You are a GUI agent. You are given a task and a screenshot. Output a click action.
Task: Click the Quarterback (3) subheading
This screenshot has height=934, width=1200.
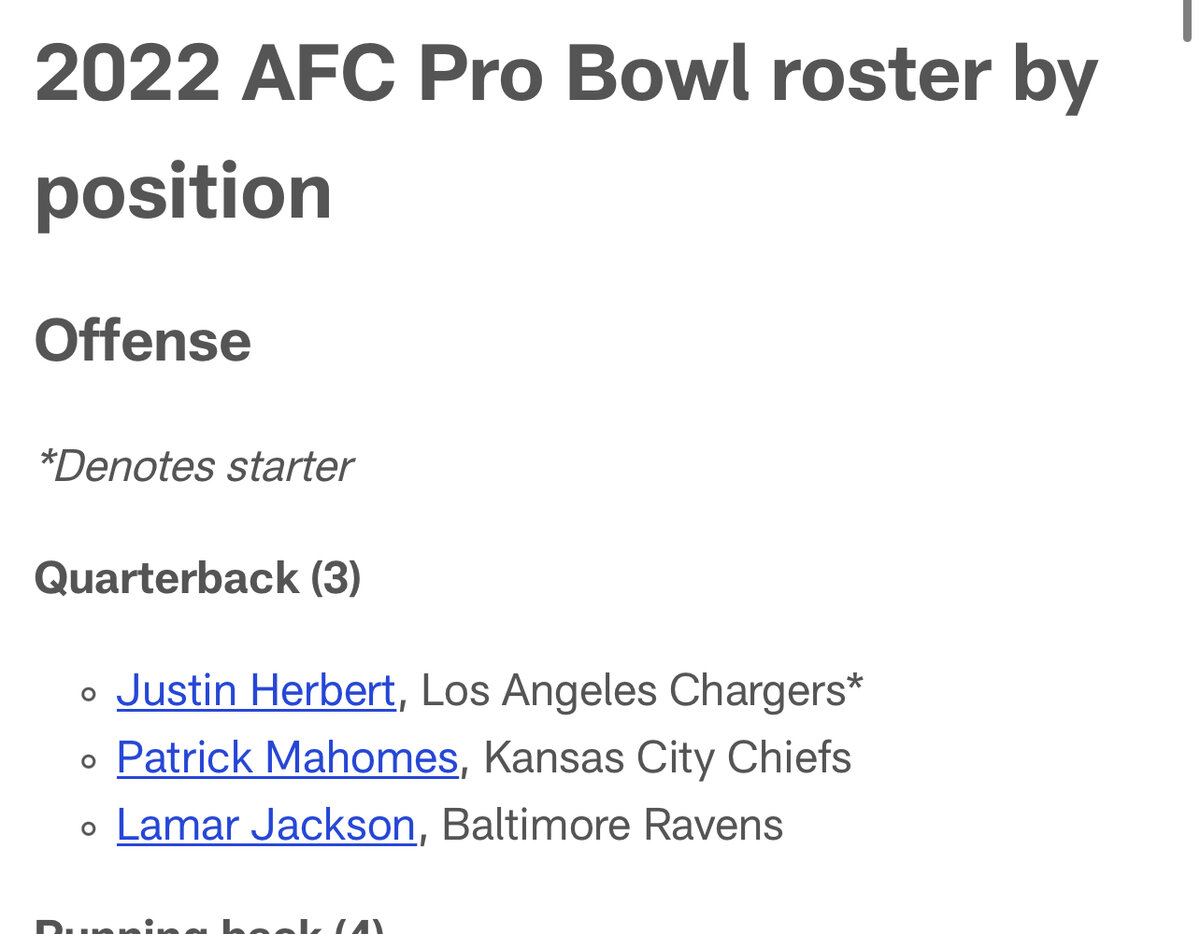pos(197,578)
